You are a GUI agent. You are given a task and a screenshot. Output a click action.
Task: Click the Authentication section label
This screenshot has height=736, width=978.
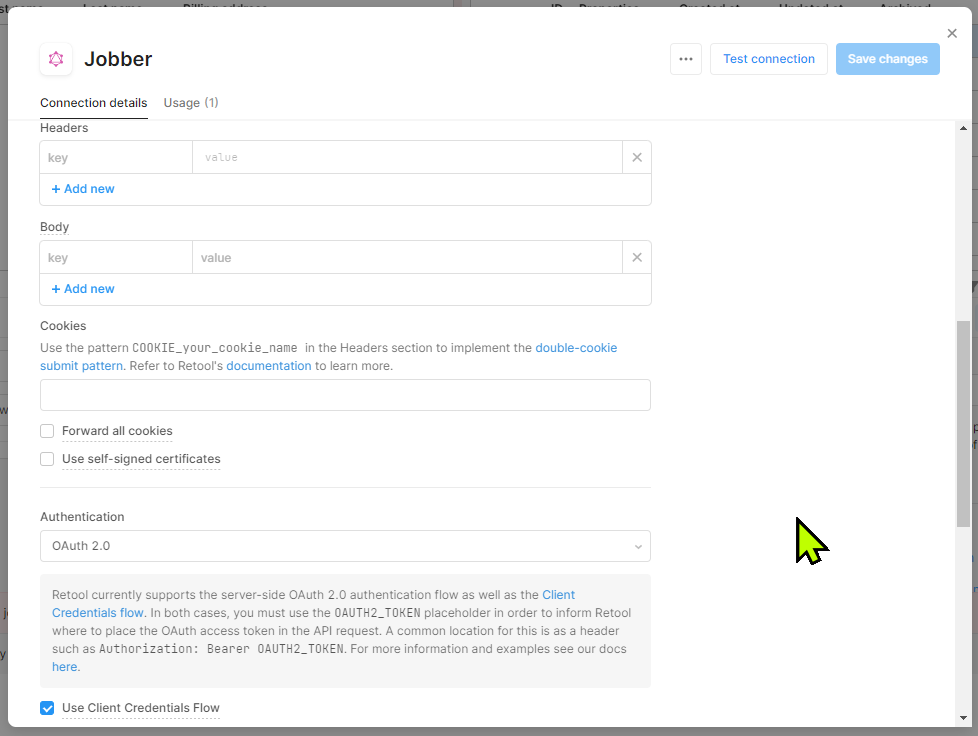pos(82,516)
